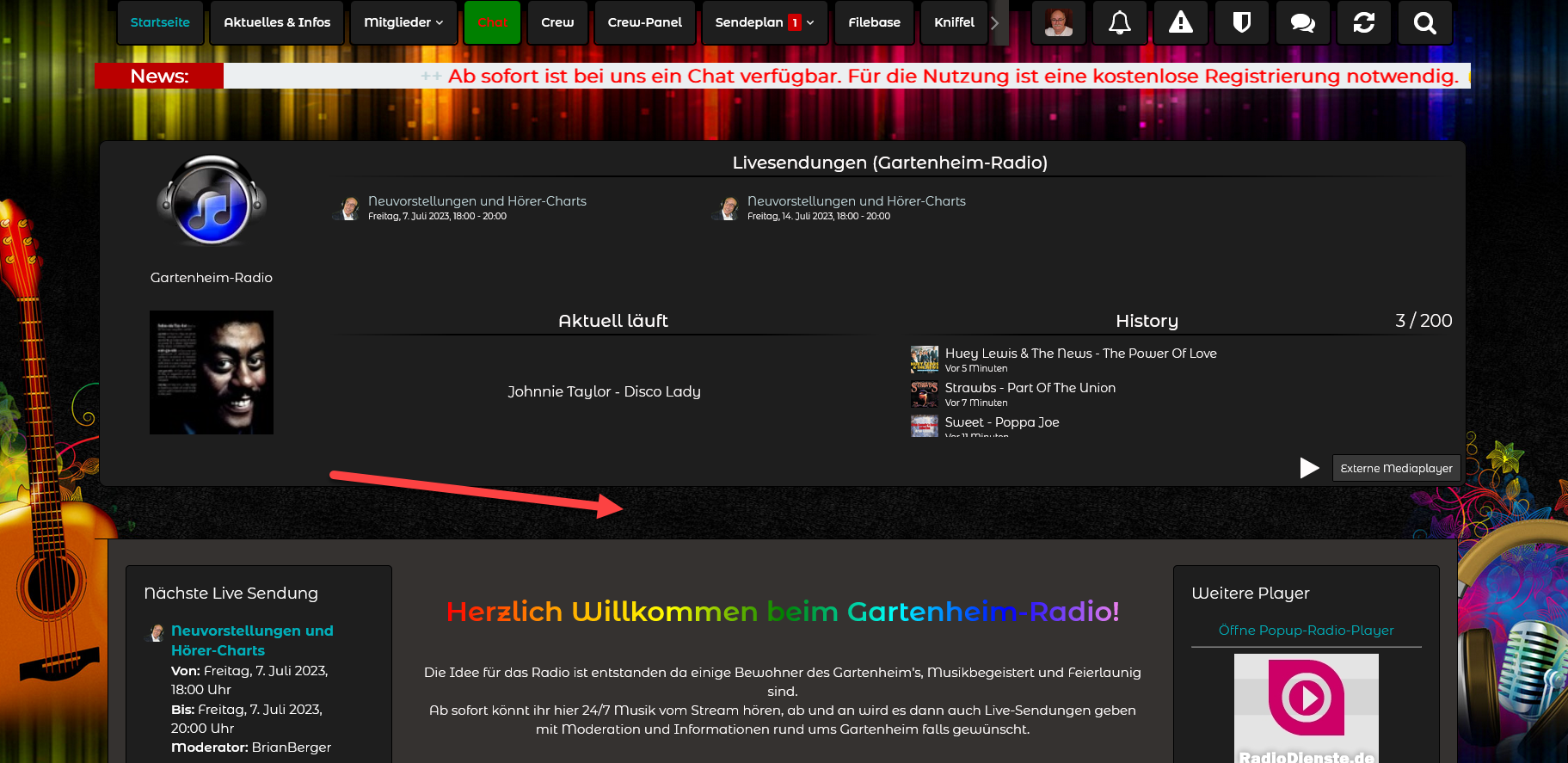The height and width of the screenshot is (763, 1568).
Task: Expand the Mitglieder dropdown menu
Action: pyautogui.click(x=403, y=22)
